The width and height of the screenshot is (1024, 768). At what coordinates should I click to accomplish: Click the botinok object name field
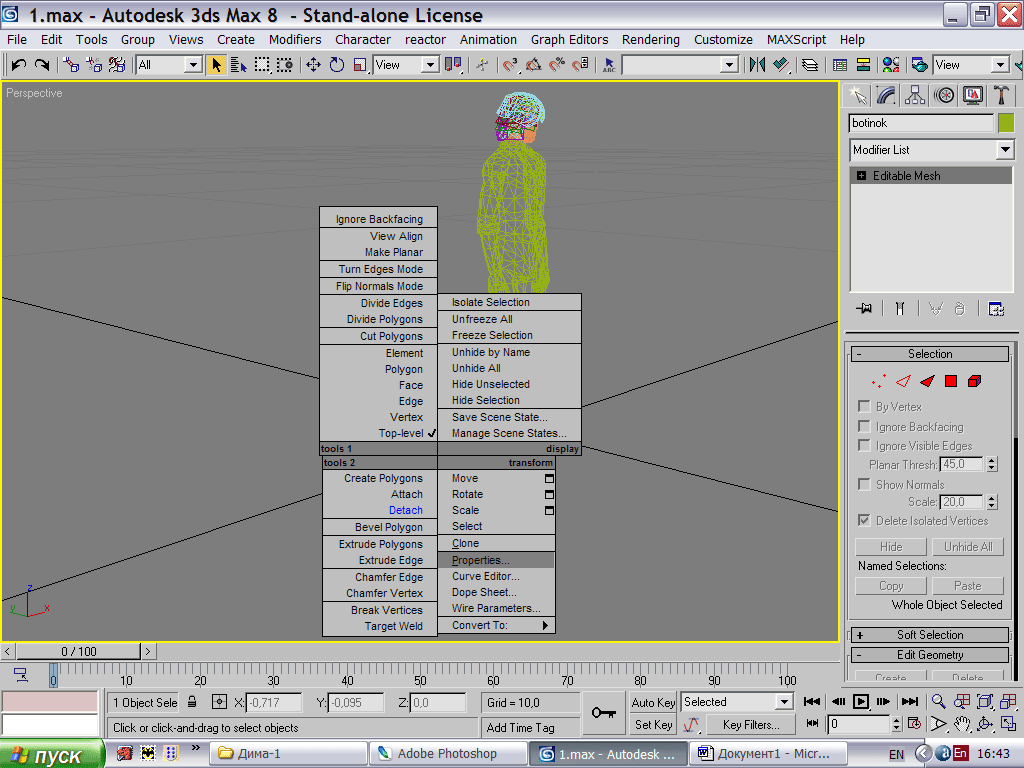921,123
